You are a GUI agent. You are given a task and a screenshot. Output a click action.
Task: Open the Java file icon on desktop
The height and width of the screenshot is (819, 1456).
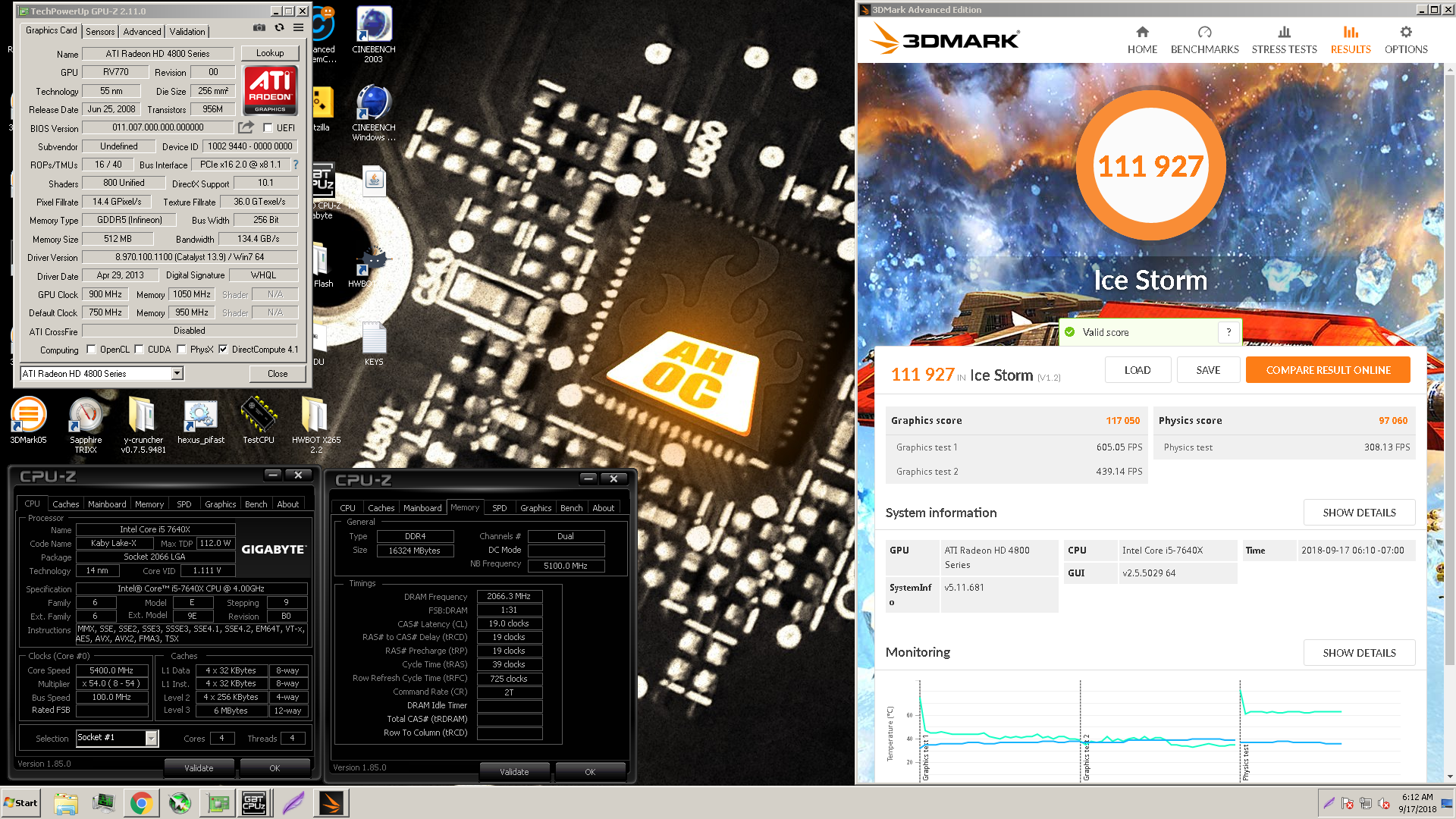tap(374, 180)
